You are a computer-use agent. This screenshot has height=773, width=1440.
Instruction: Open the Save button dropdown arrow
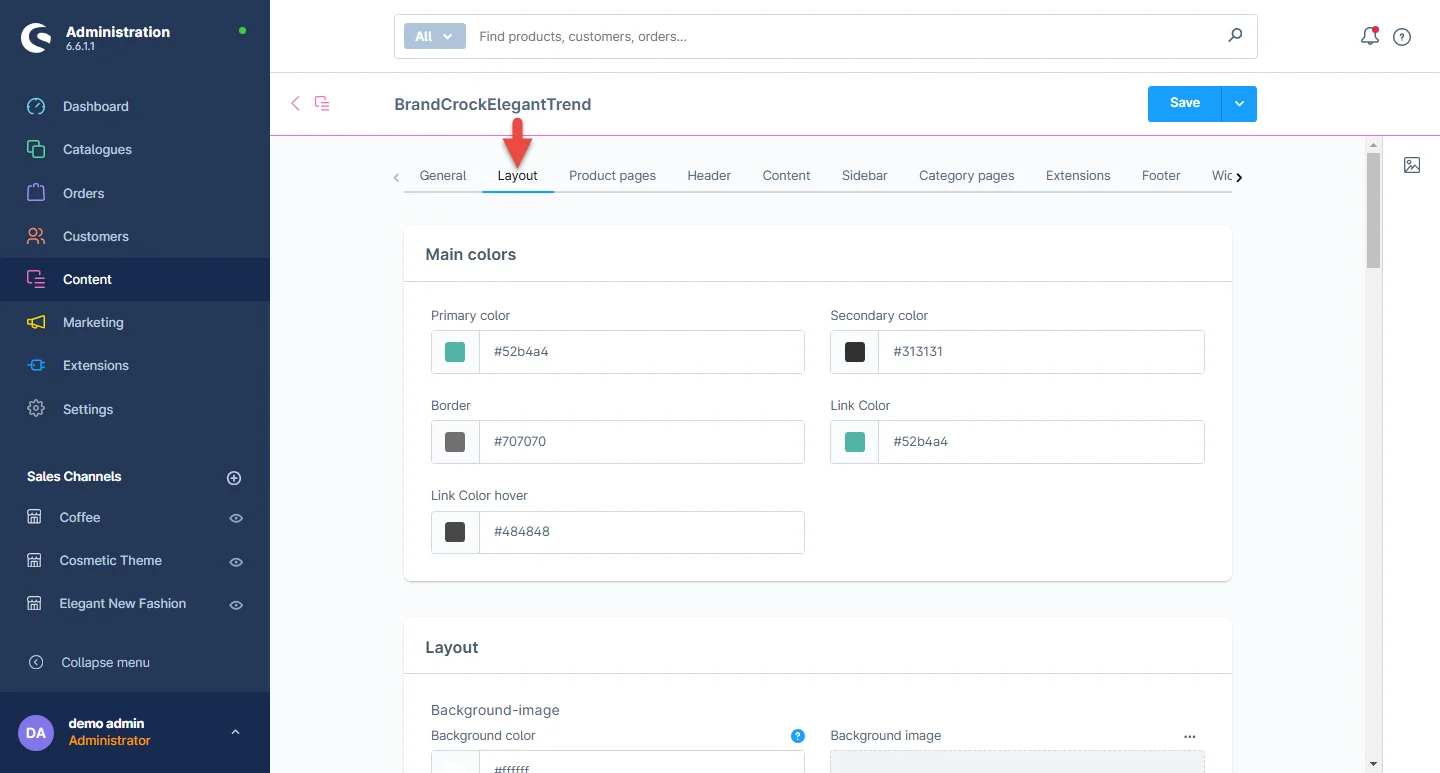1239,104
